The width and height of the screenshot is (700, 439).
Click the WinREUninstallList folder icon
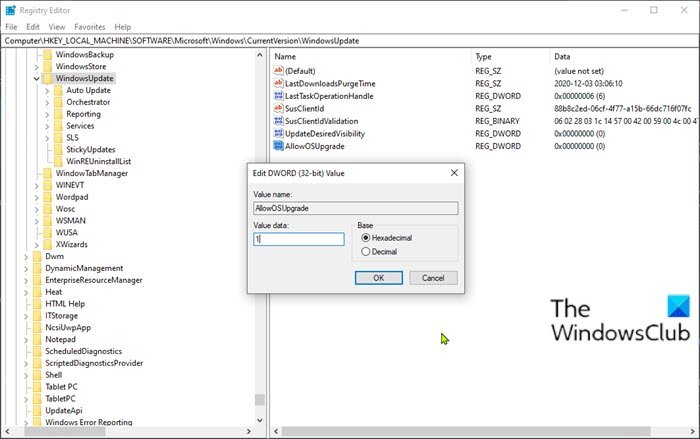(x=58, y=161)
